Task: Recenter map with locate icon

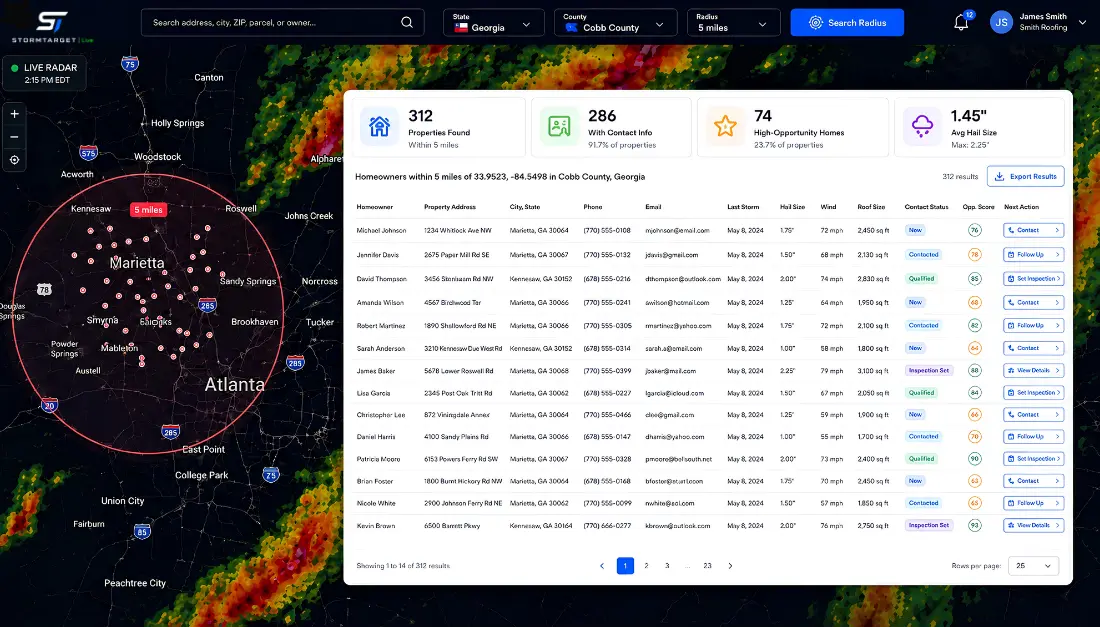Action: click(14, 160)
